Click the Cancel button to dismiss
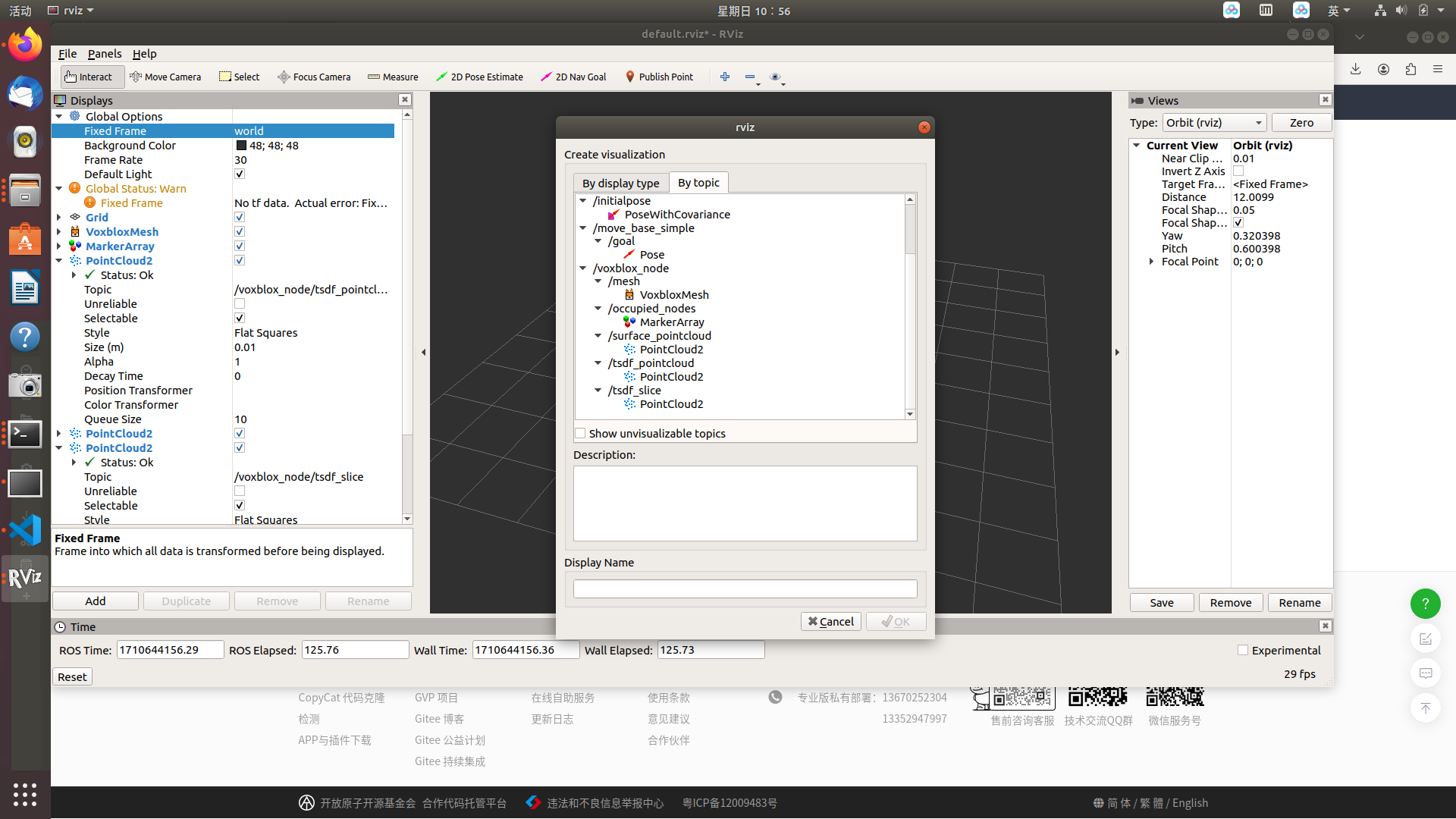The height and width of the screenshot is (819, 1456). pos(832,621)
